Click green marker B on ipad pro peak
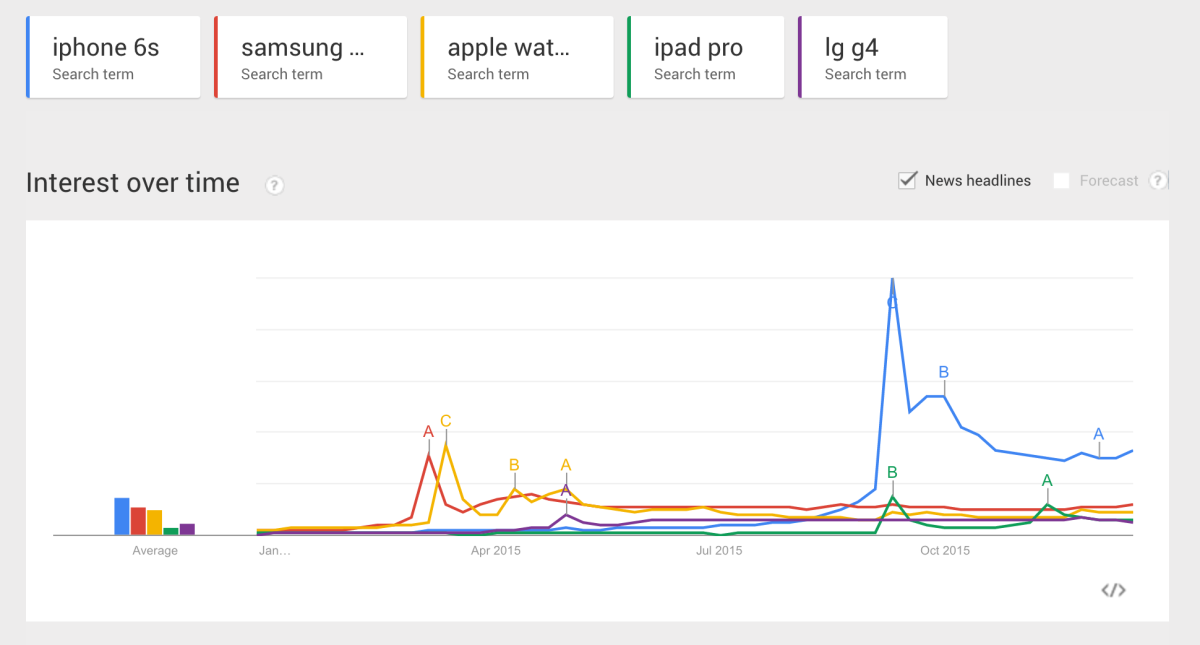Image resolution: width=1200 pixels, height=645 pixels. pyautogui.click(x=893, y=470)
